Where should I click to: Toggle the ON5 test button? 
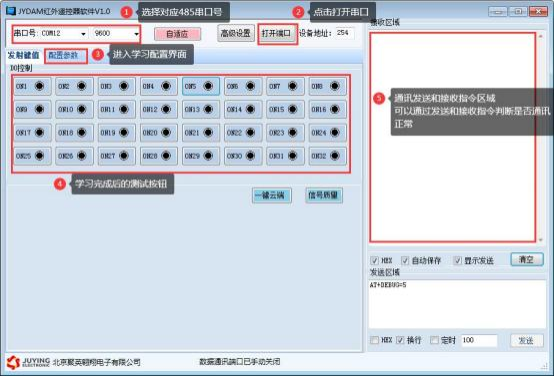201,86
